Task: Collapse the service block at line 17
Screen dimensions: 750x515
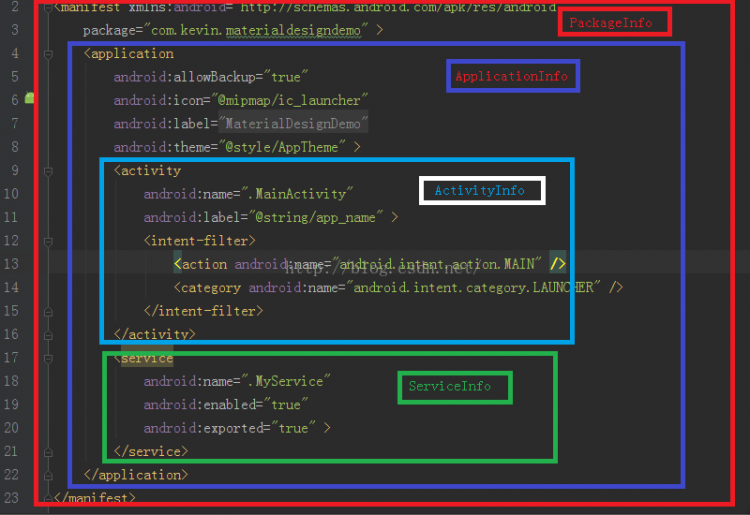Action: pos(48,359)
